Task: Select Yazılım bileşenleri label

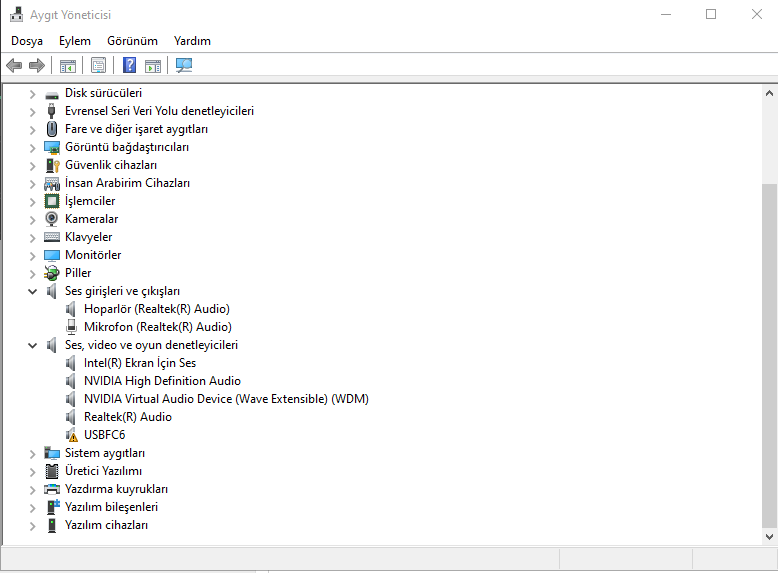Action: click(111, 507)
